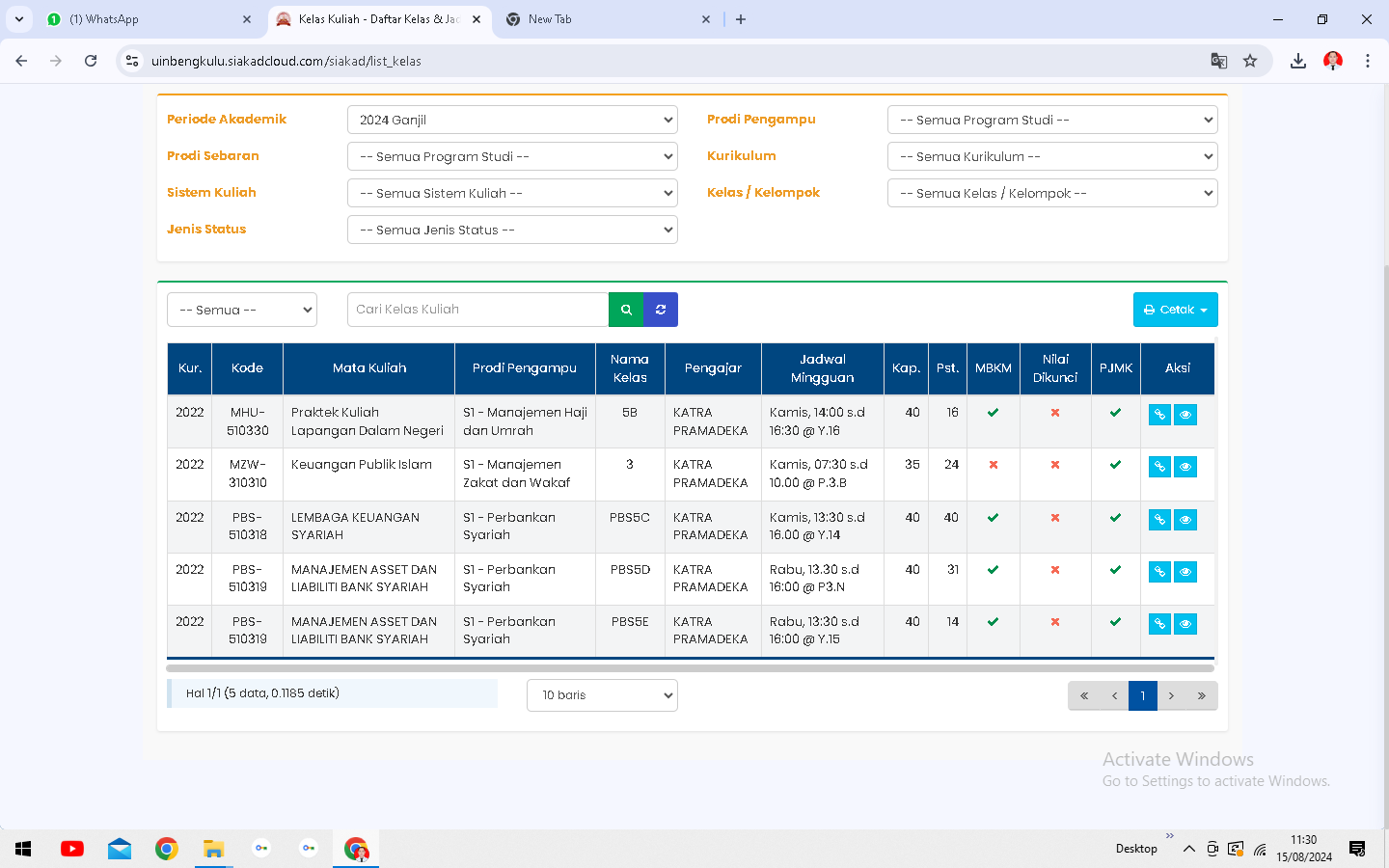Switch to the New Tab browser tab
Viewport: 1389px width, 868px height.
point(608,19)
